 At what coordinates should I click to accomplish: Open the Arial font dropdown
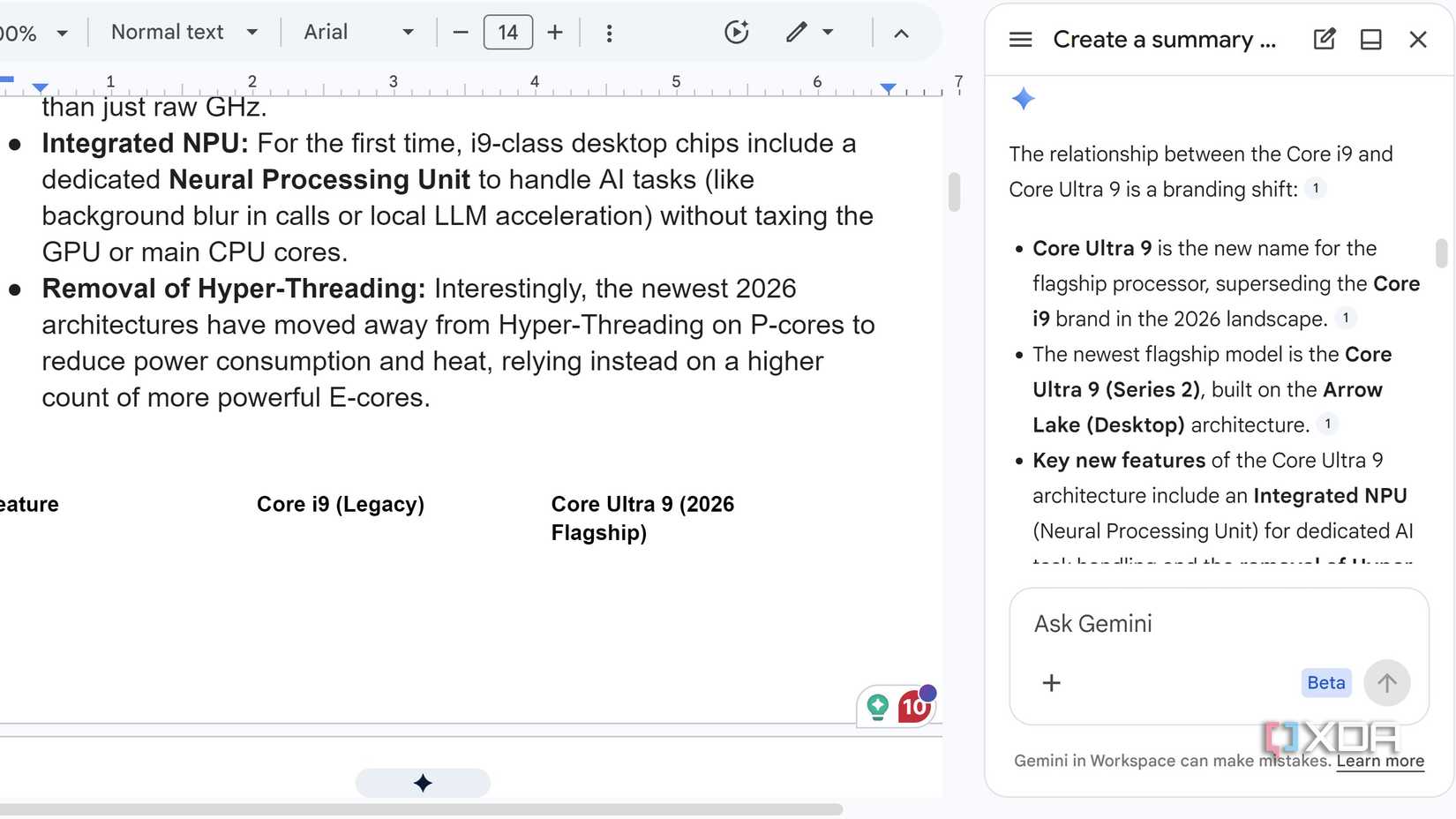(358, 33)
